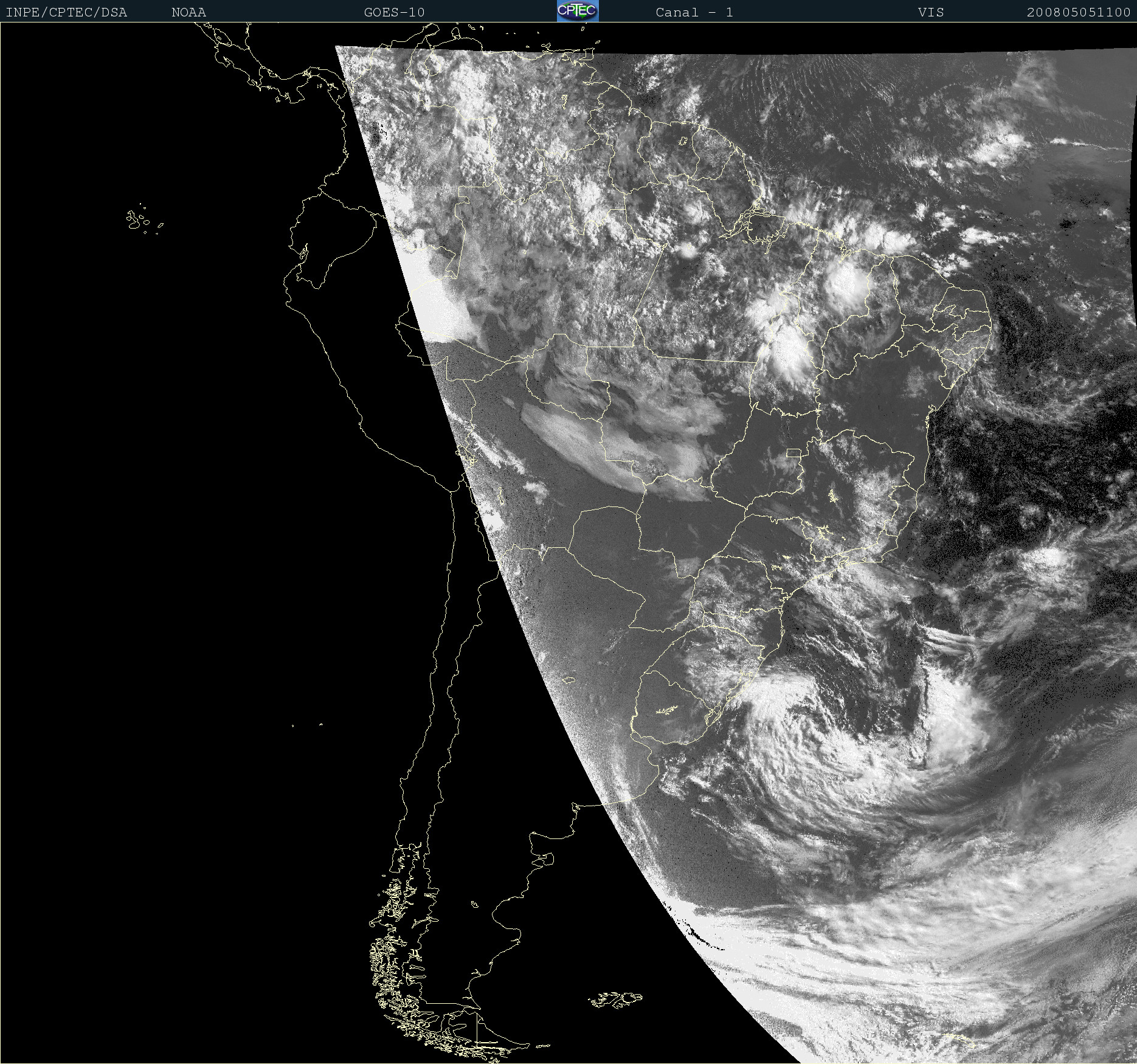Click the VIS channel label
1137x1064 pixels.
coord(931,12)
